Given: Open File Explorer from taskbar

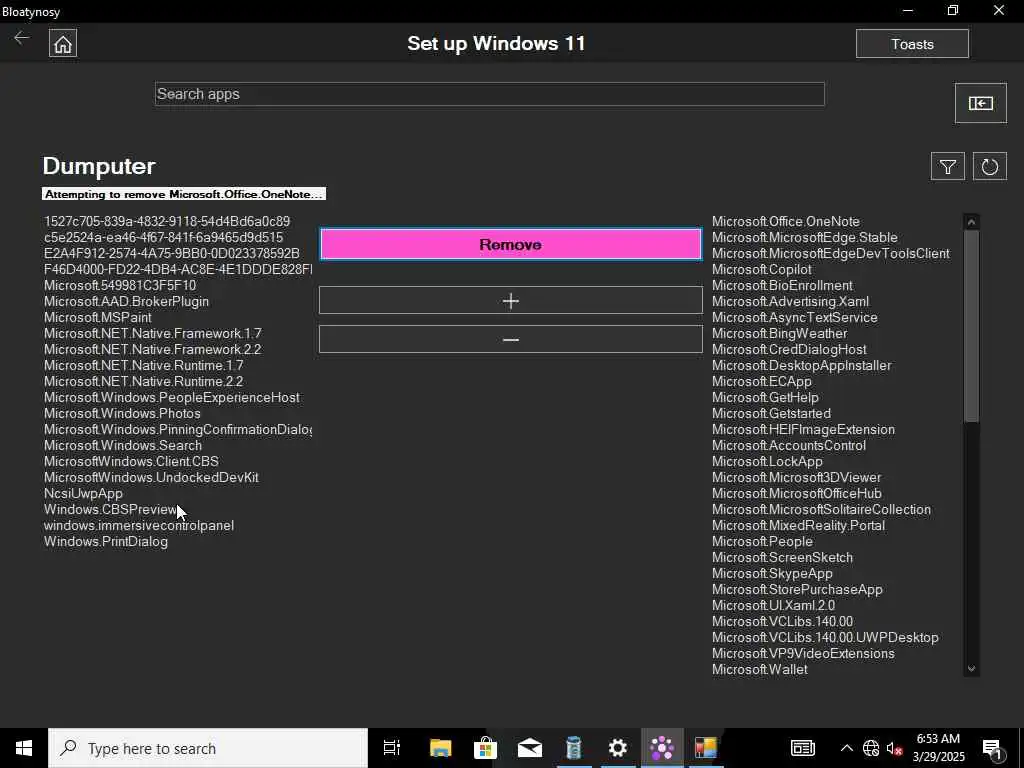Looking at the screenshot, I should pyautogui.click(x=440, y=748).
